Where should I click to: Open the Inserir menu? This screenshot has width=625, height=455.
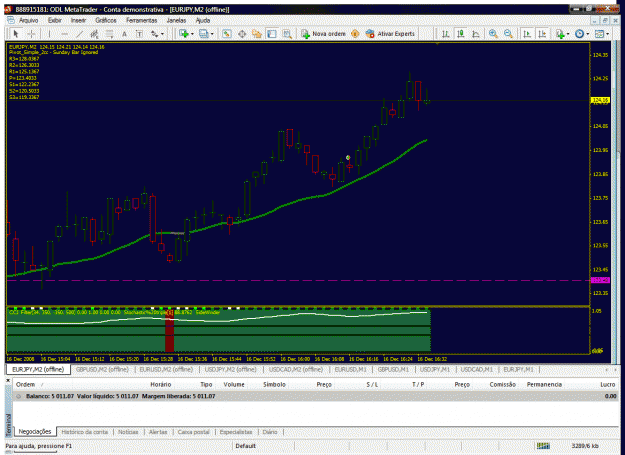coord(78,20)
